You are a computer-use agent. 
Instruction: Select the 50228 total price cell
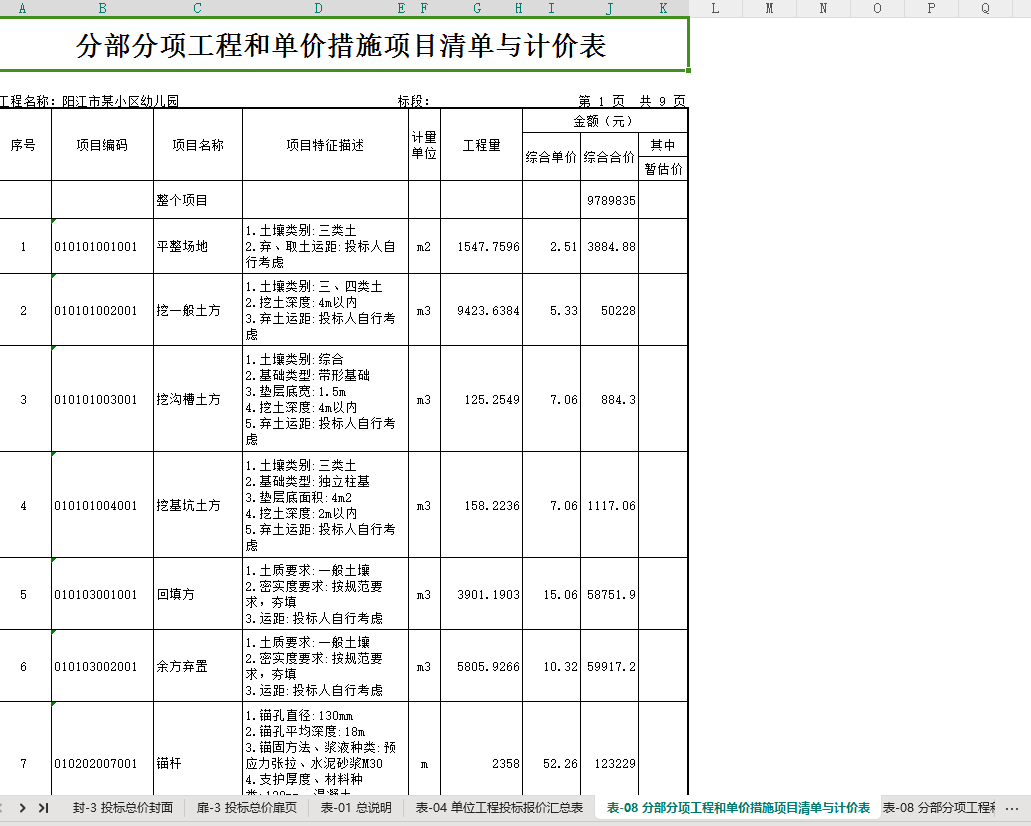tap(610, 310)
